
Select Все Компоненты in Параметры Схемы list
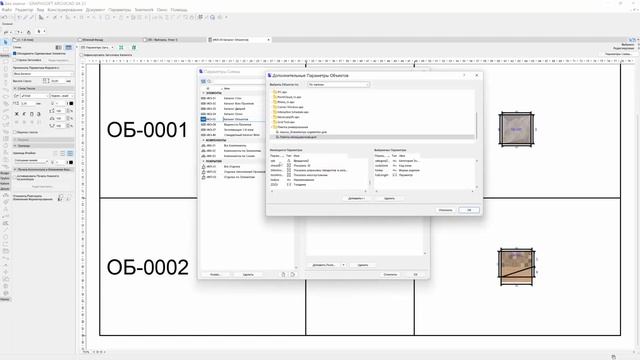pos(235,145)
